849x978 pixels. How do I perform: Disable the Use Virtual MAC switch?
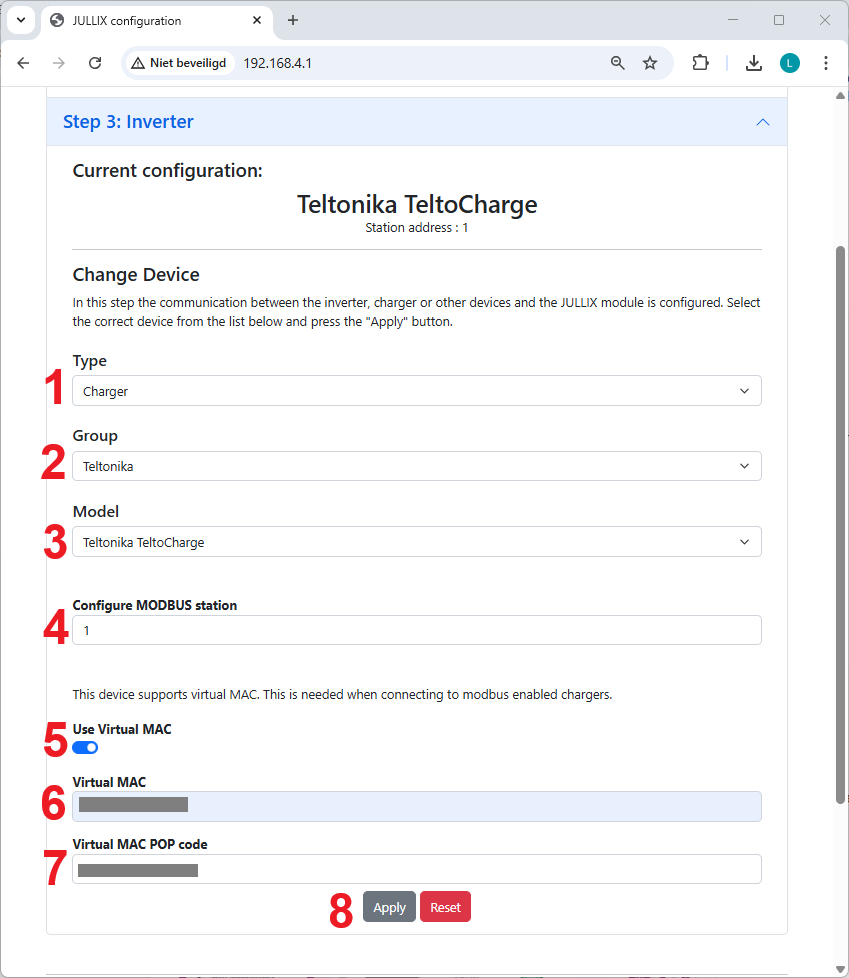[85, 748]
